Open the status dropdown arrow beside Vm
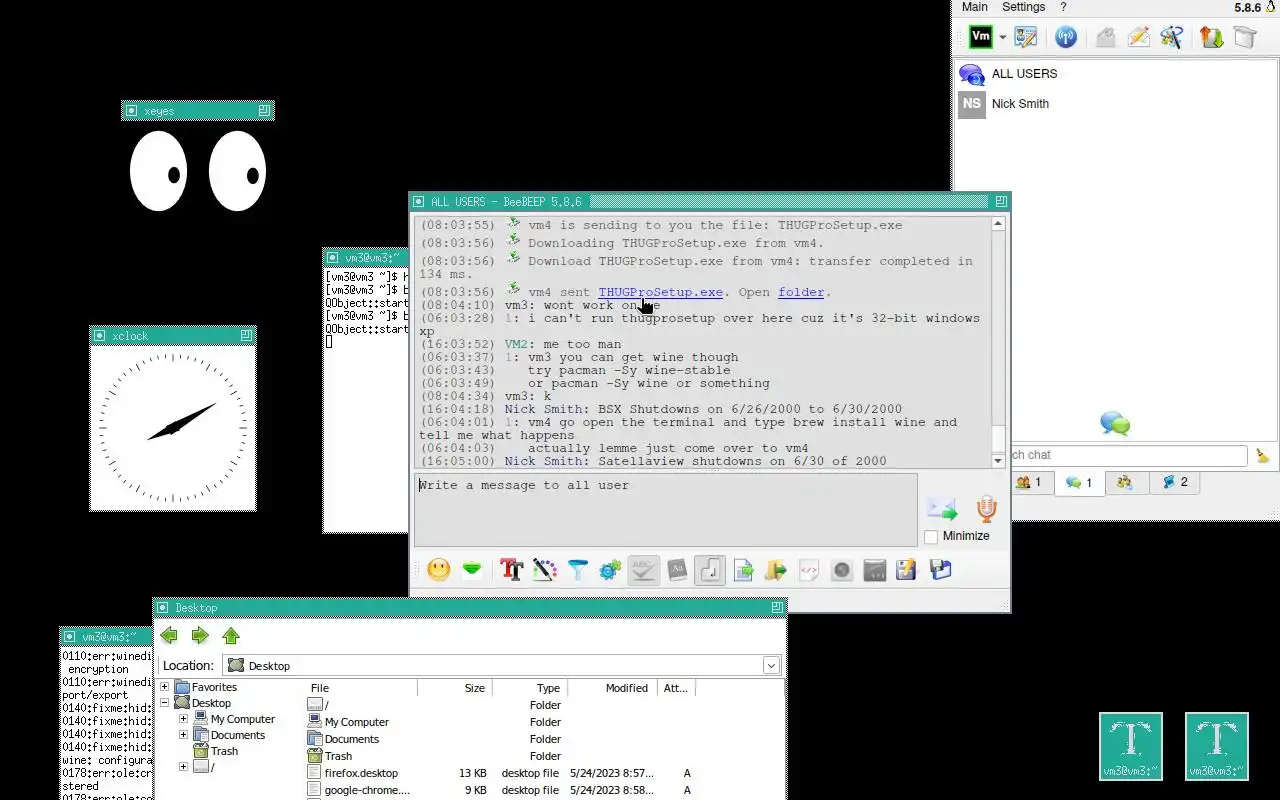This screenshot has width=1280, height=800. [x=1003, y=38]
